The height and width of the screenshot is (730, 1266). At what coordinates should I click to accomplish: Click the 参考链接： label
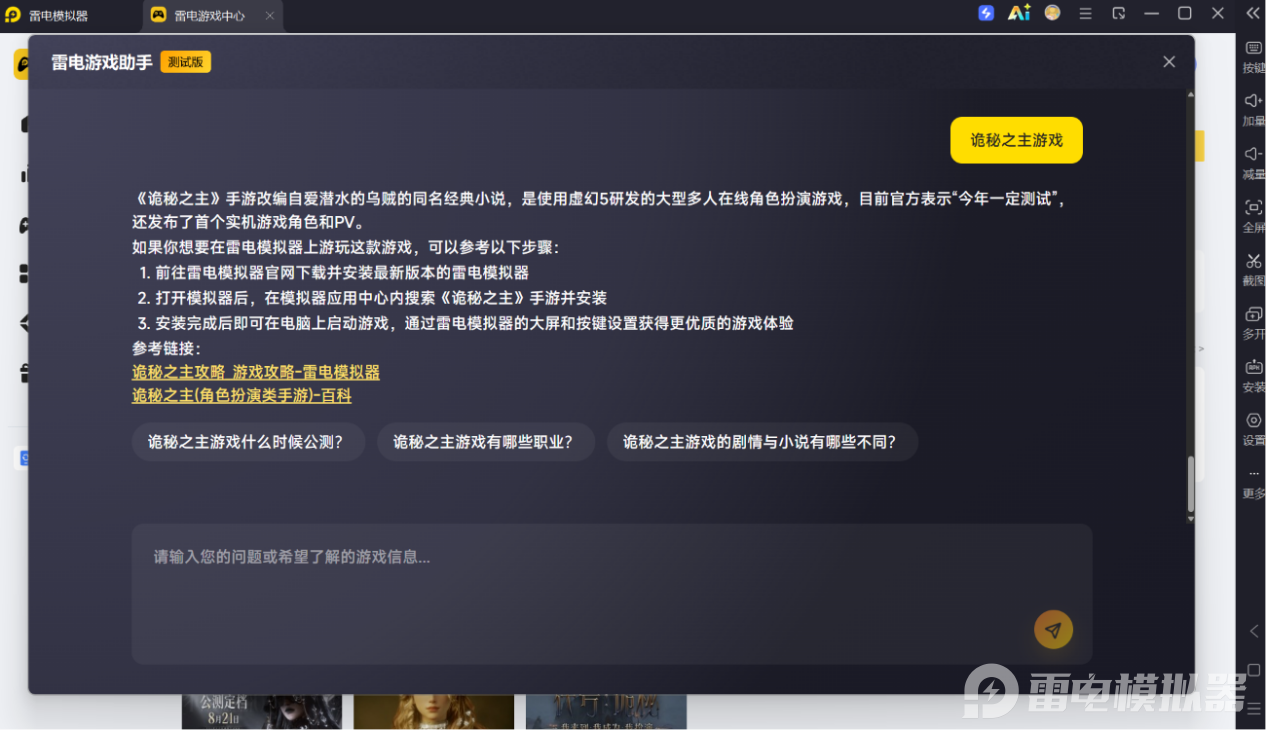tap(166, 348)
